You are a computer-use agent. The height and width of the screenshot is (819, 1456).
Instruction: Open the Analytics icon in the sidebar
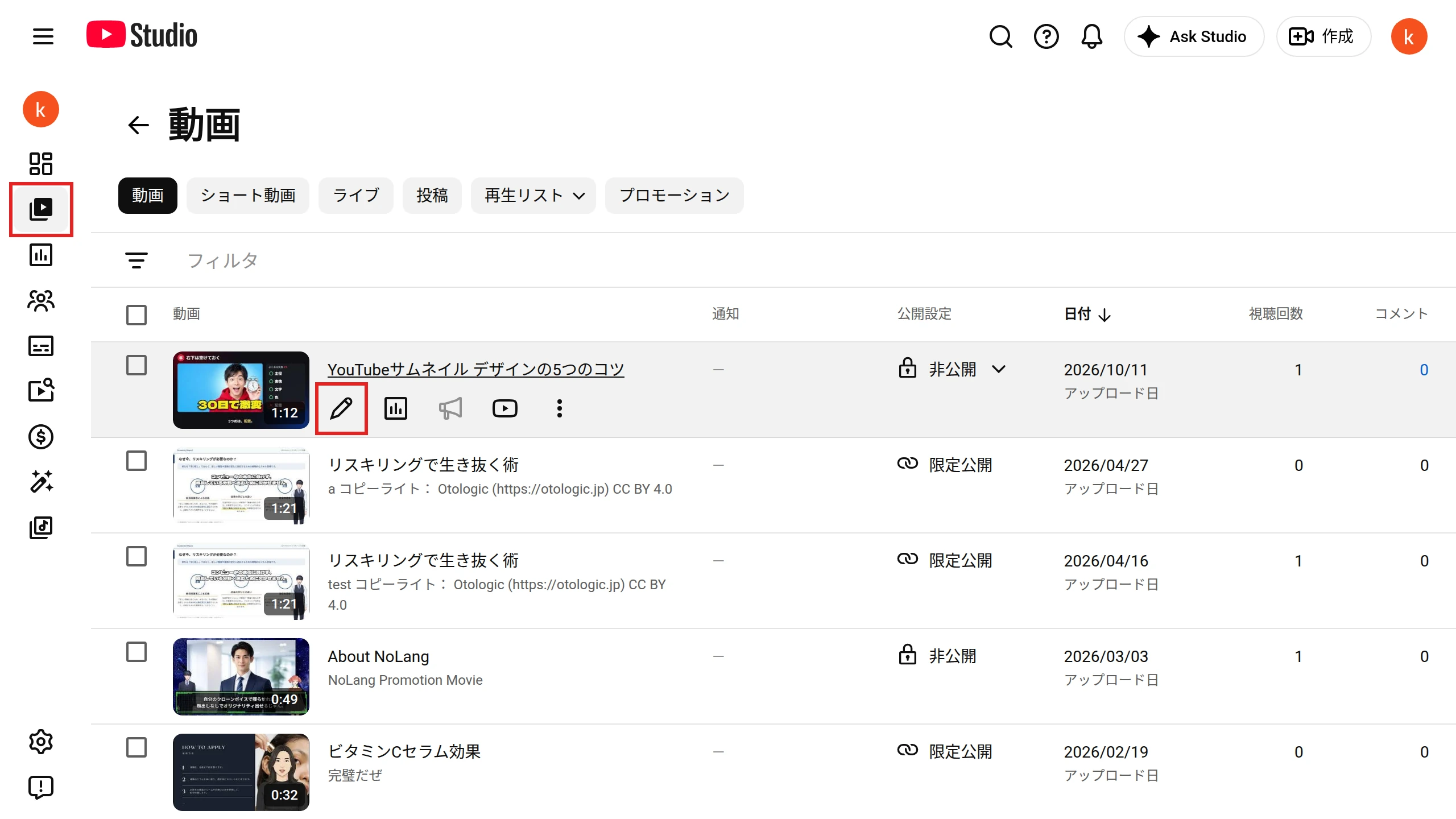pyautogui.click(x=41, y=255)
